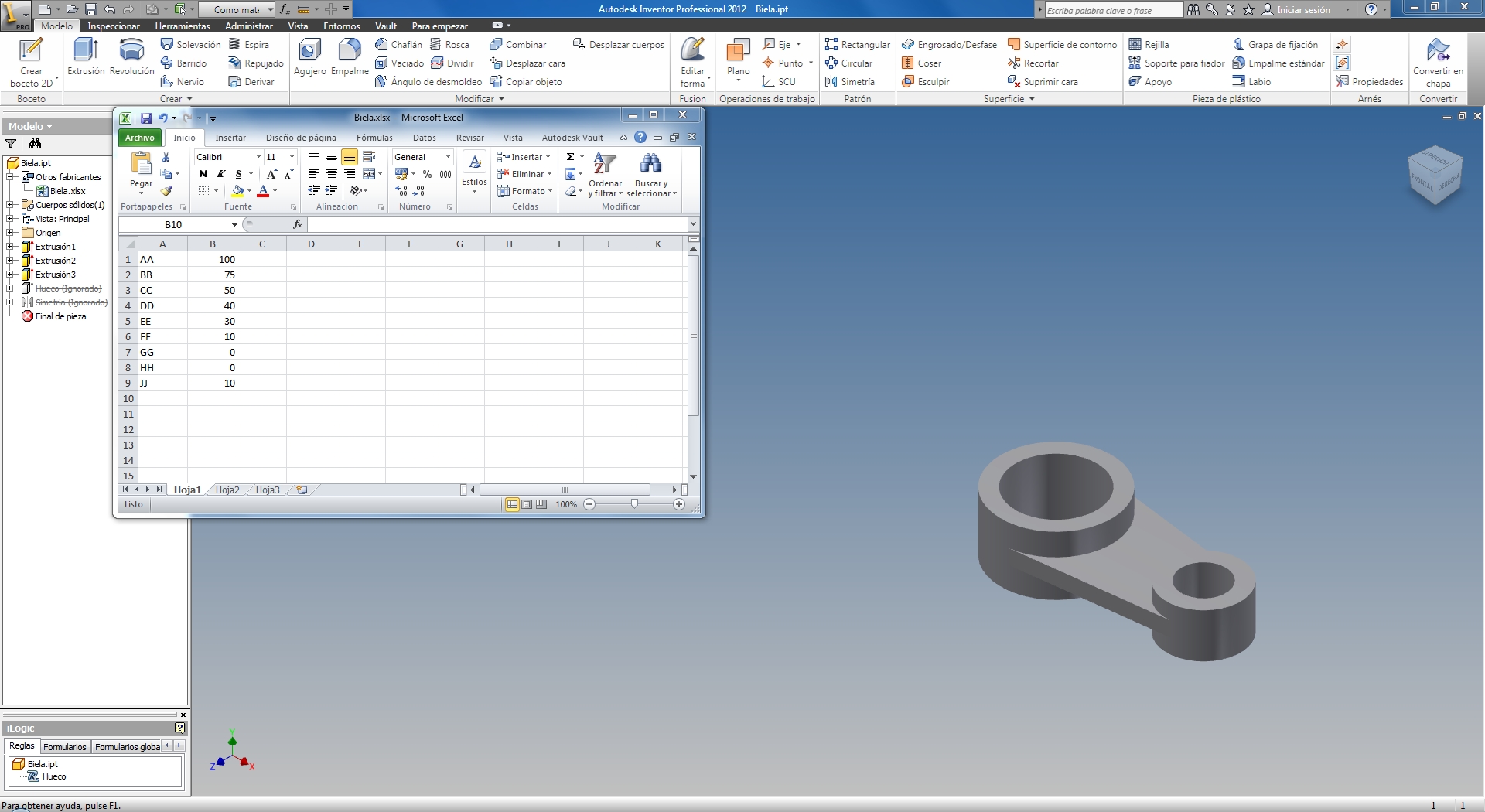1485x812 pixels.
Task: Select the Extrusión tool in Inventor ribbon
Action: (x=85, y=51)
